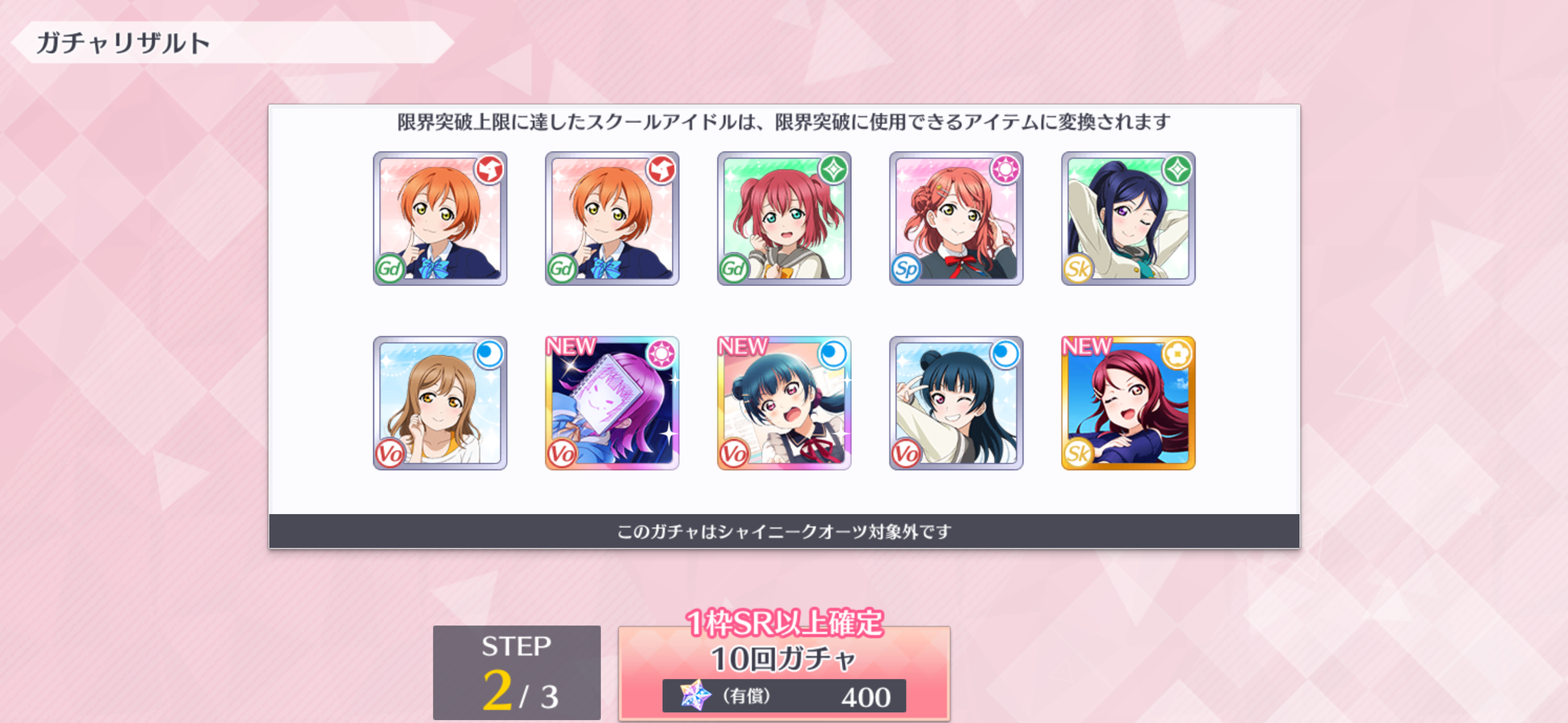Click the red attribute icon on first card
1568x723 pixels.
(x=490, y=169)
